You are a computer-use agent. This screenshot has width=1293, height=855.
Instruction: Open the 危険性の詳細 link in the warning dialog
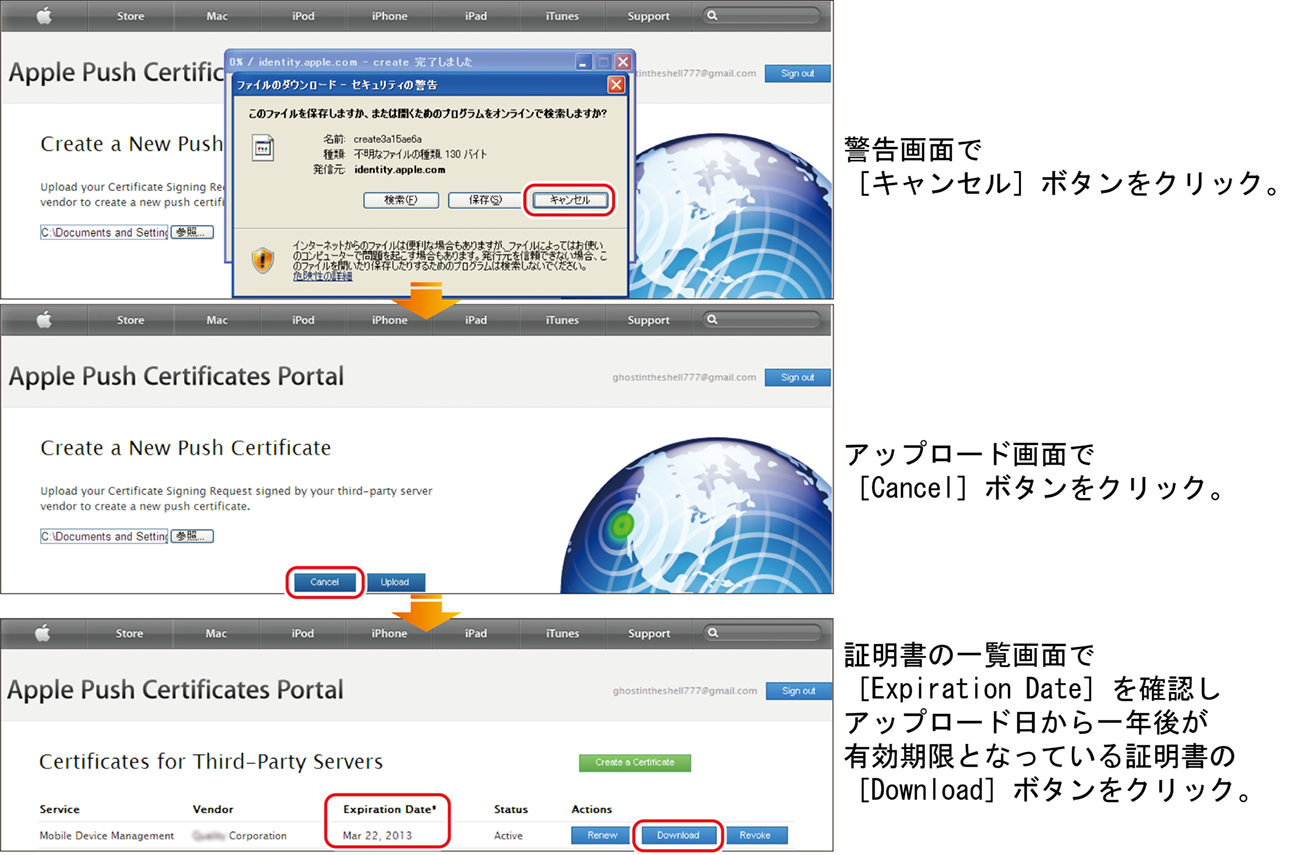[322, 275]
